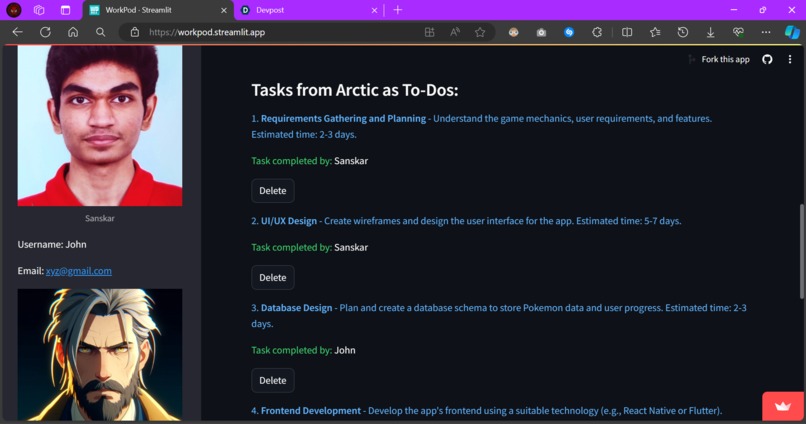The image size is (806, 424).
Task: Delete the Database Design task
Action: 272,380
